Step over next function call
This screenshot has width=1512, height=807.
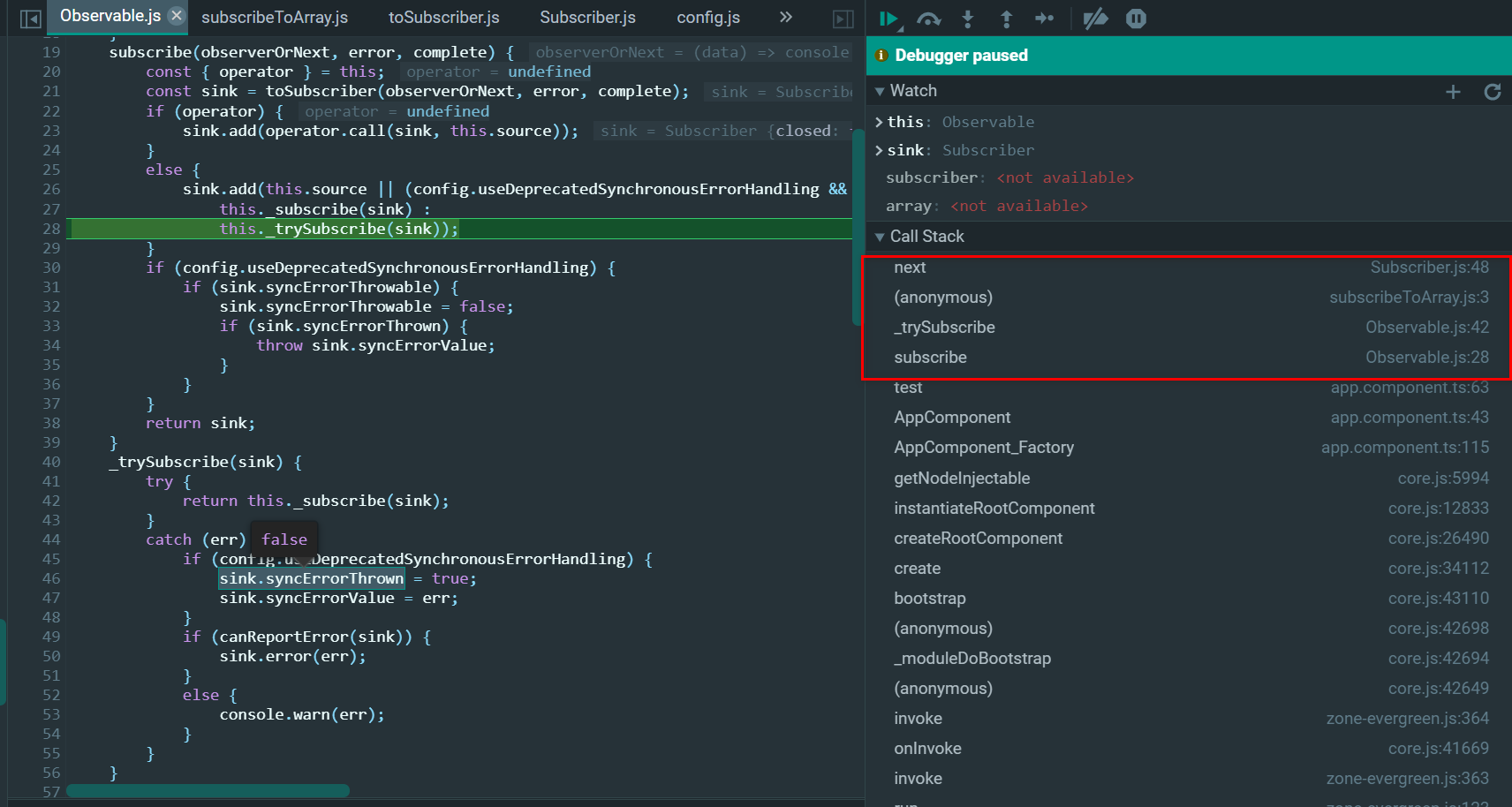[x=928, y=19]
